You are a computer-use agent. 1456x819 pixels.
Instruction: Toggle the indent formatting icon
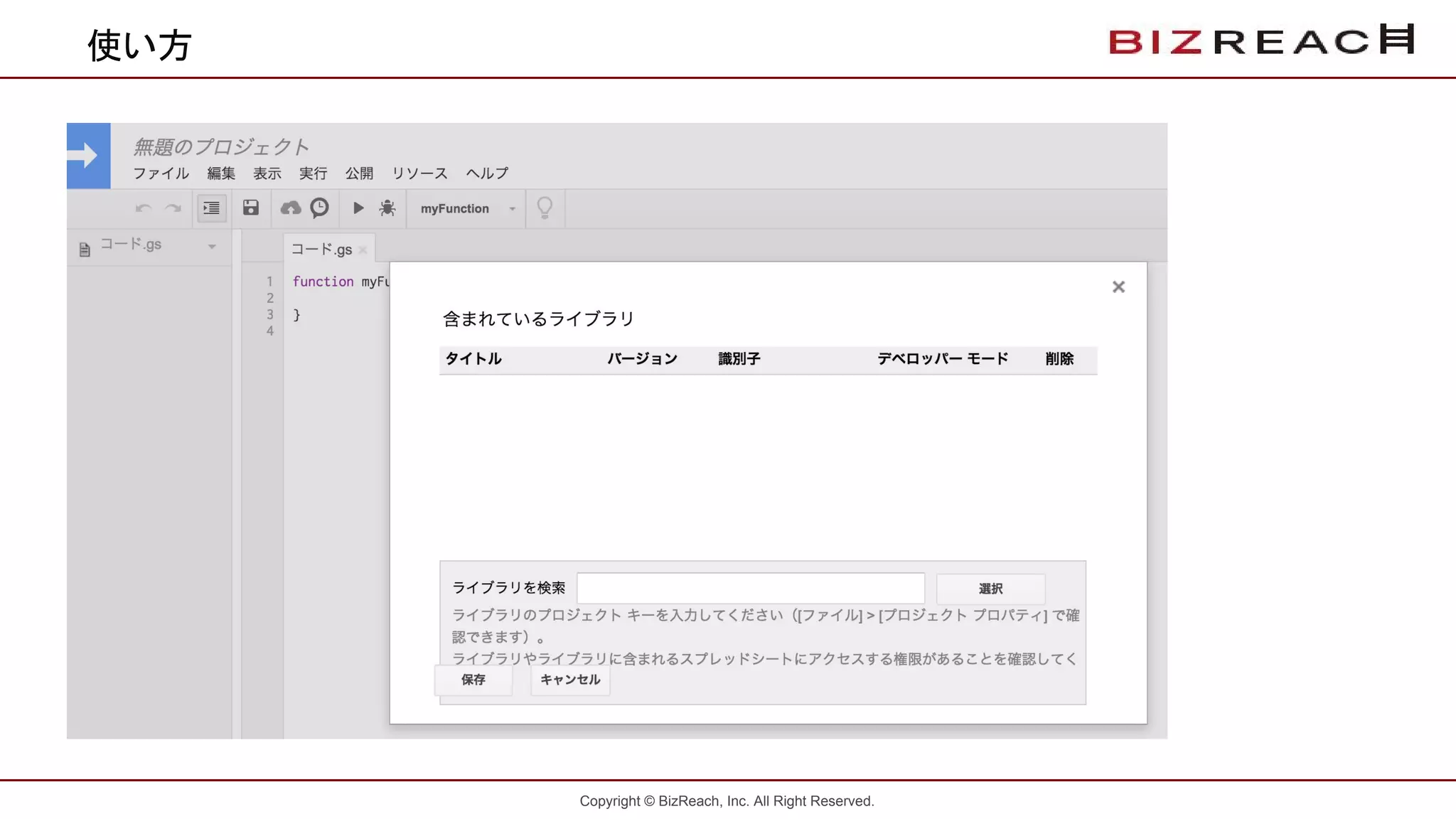pos(212,208)
